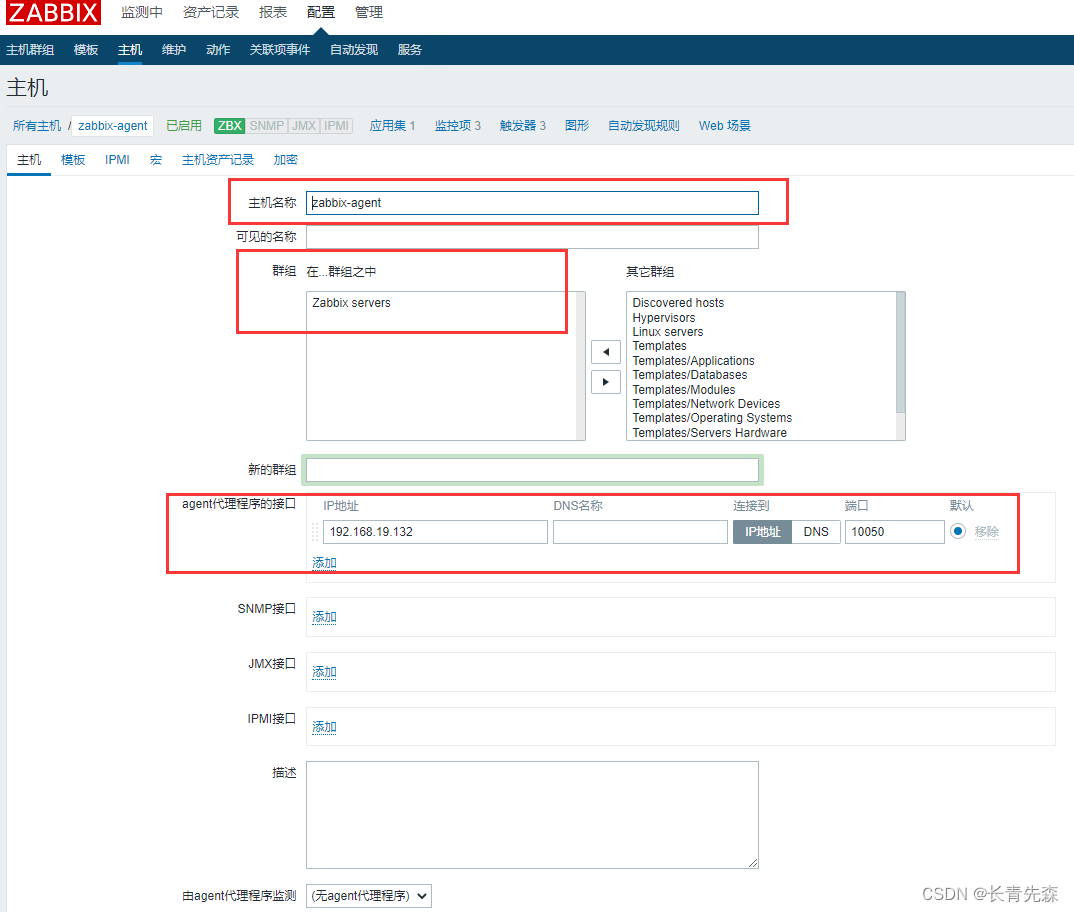
Task: Click the 移除 interface link
Action: coord(987,532)
